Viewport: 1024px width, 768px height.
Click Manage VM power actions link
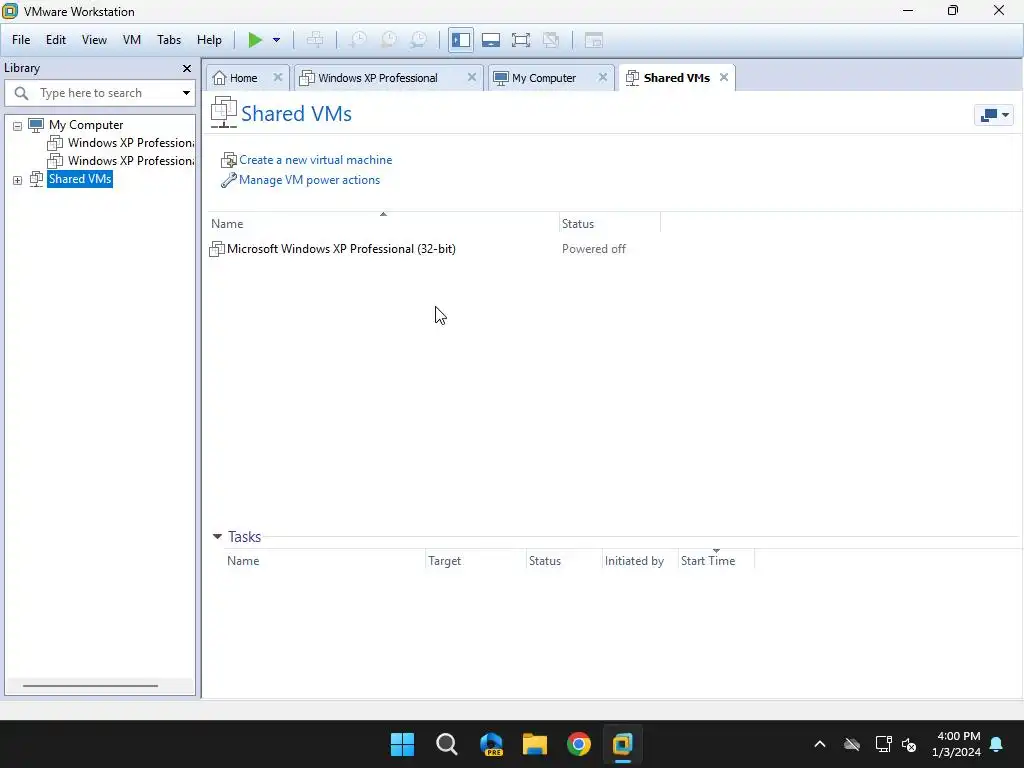coord(309,180)
